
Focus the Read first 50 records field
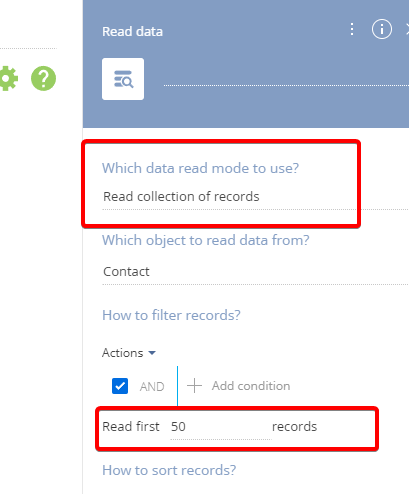coord(221,427)
